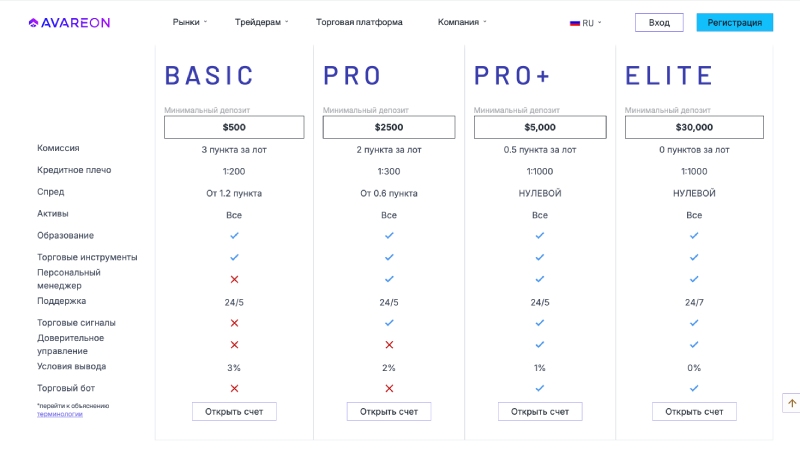Click BASIC trading bot red cross
Image resolution: width=800 pixels, height=455 pixels.
[234, 389]
